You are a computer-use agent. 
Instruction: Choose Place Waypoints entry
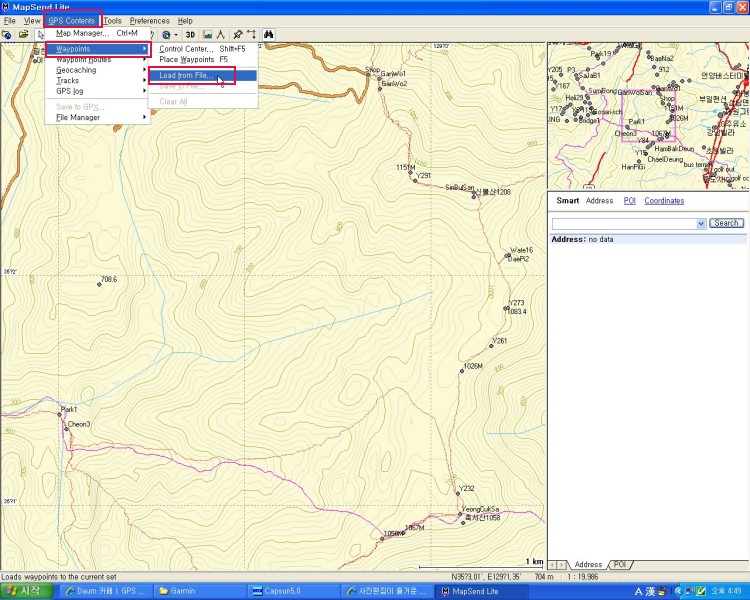click(x=202, y=59)
